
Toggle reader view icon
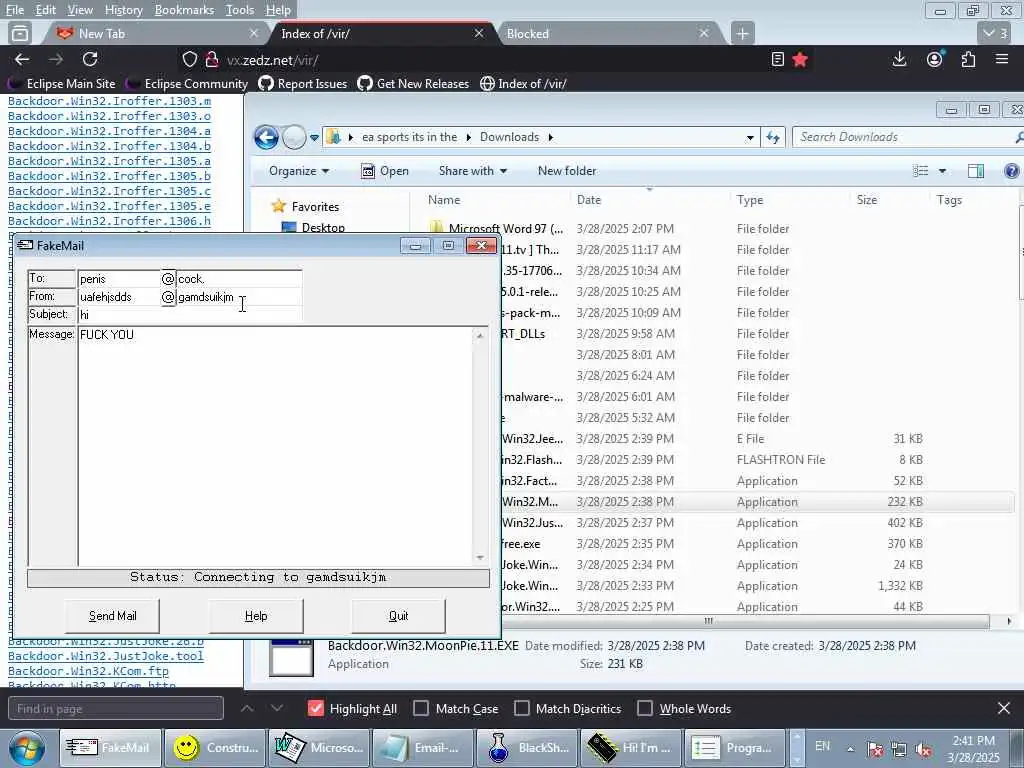[x=777, y=59]
